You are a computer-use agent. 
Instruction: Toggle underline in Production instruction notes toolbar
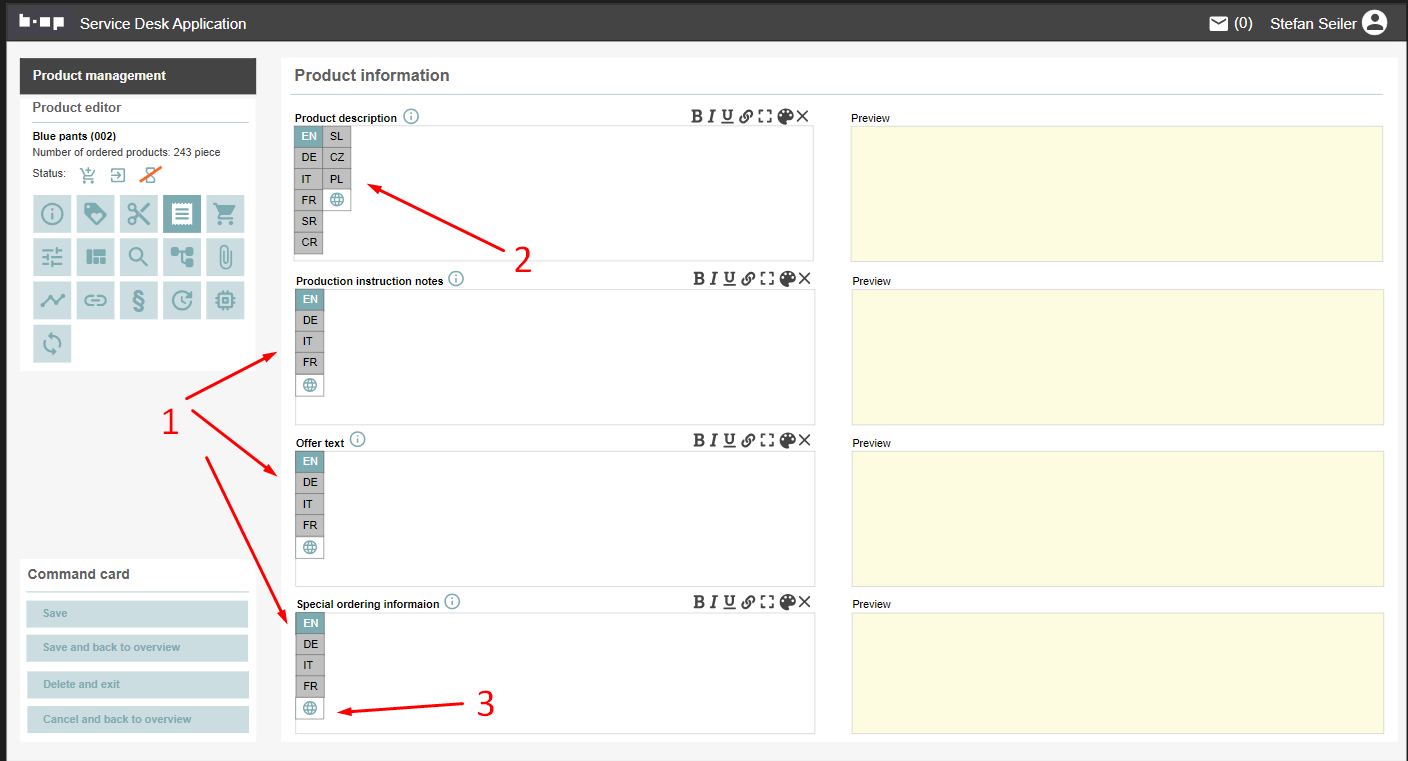[x=729, y=279]
